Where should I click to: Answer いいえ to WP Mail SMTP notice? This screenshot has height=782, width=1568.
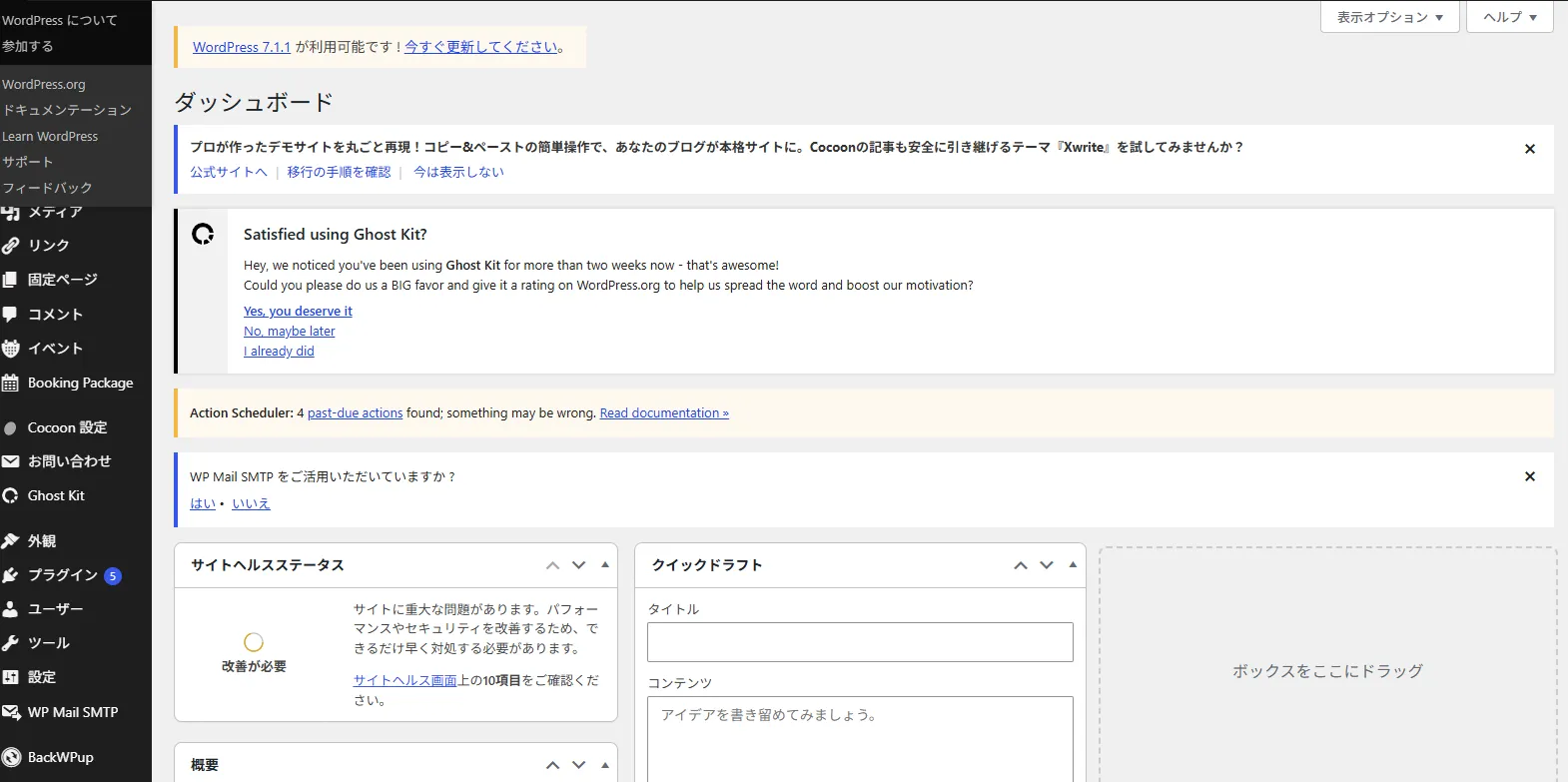coord(251,504)
